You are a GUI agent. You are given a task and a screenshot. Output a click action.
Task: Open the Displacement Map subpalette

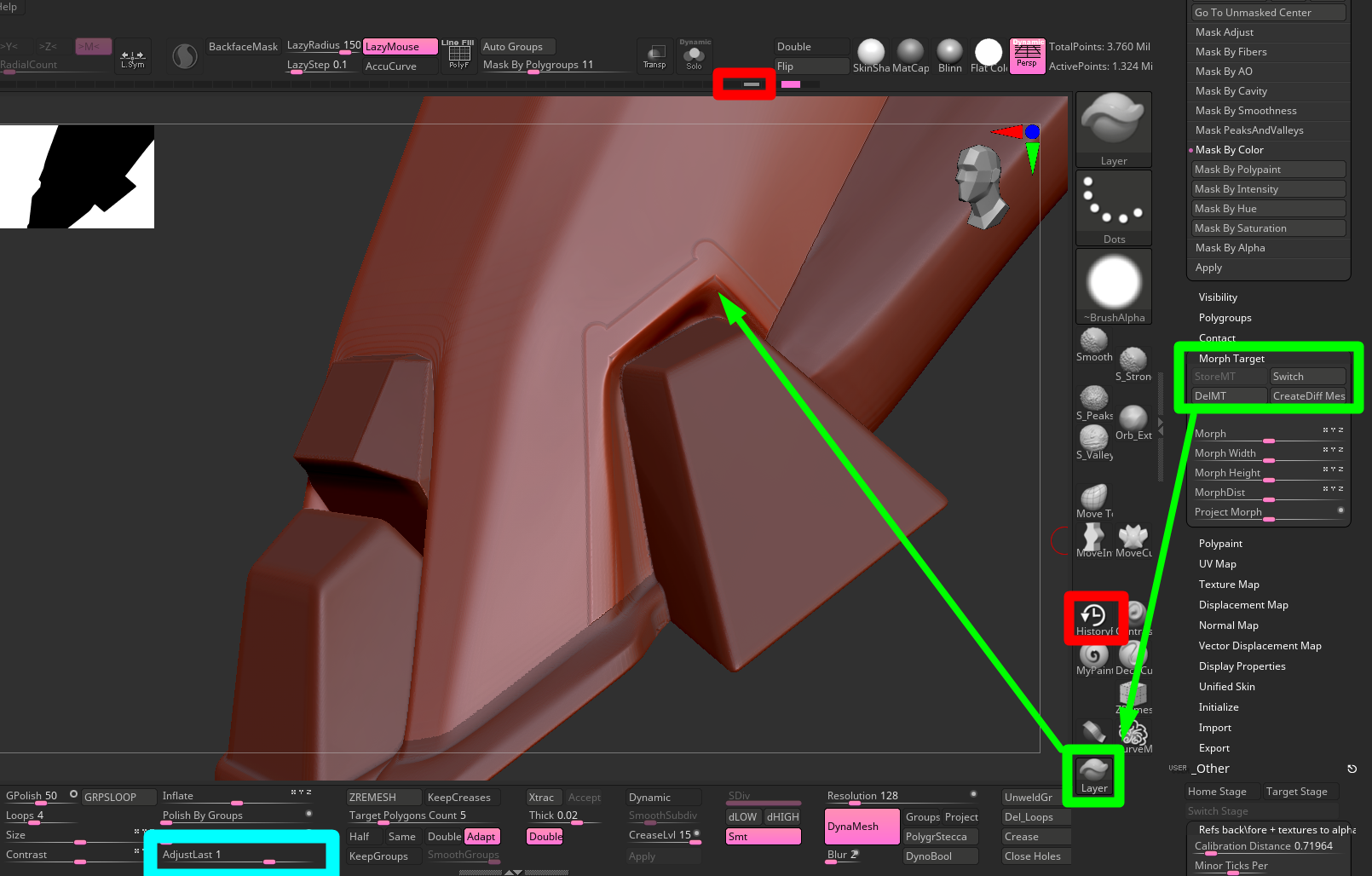click(1243, 605)
